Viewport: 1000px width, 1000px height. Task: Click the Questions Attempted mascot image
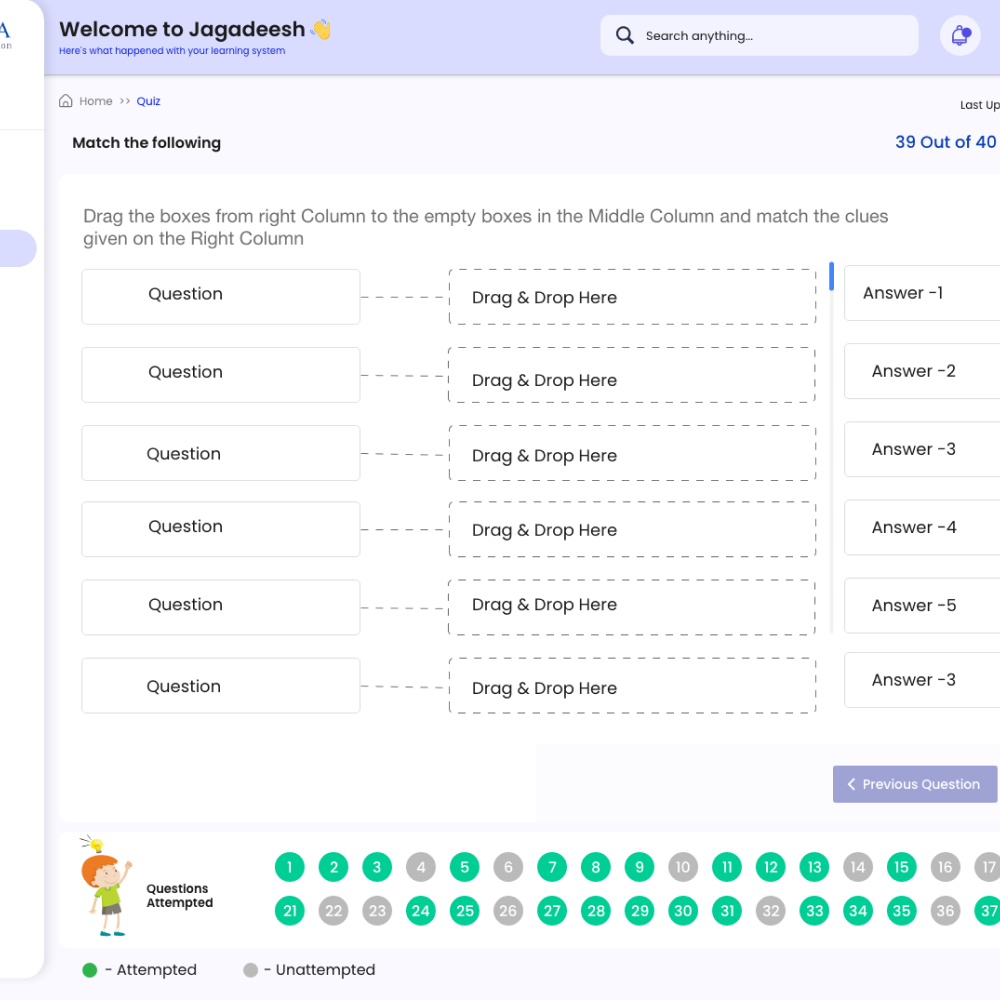pyautogui.click(x=106, y=886)
